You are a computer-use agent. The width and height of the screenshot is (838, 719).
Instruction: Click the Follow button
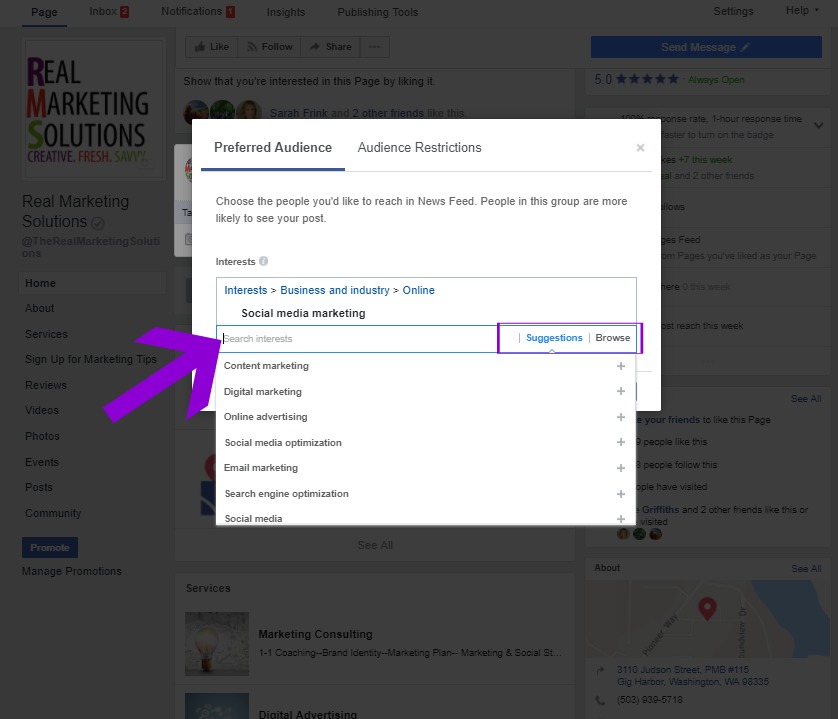[269, 47]
